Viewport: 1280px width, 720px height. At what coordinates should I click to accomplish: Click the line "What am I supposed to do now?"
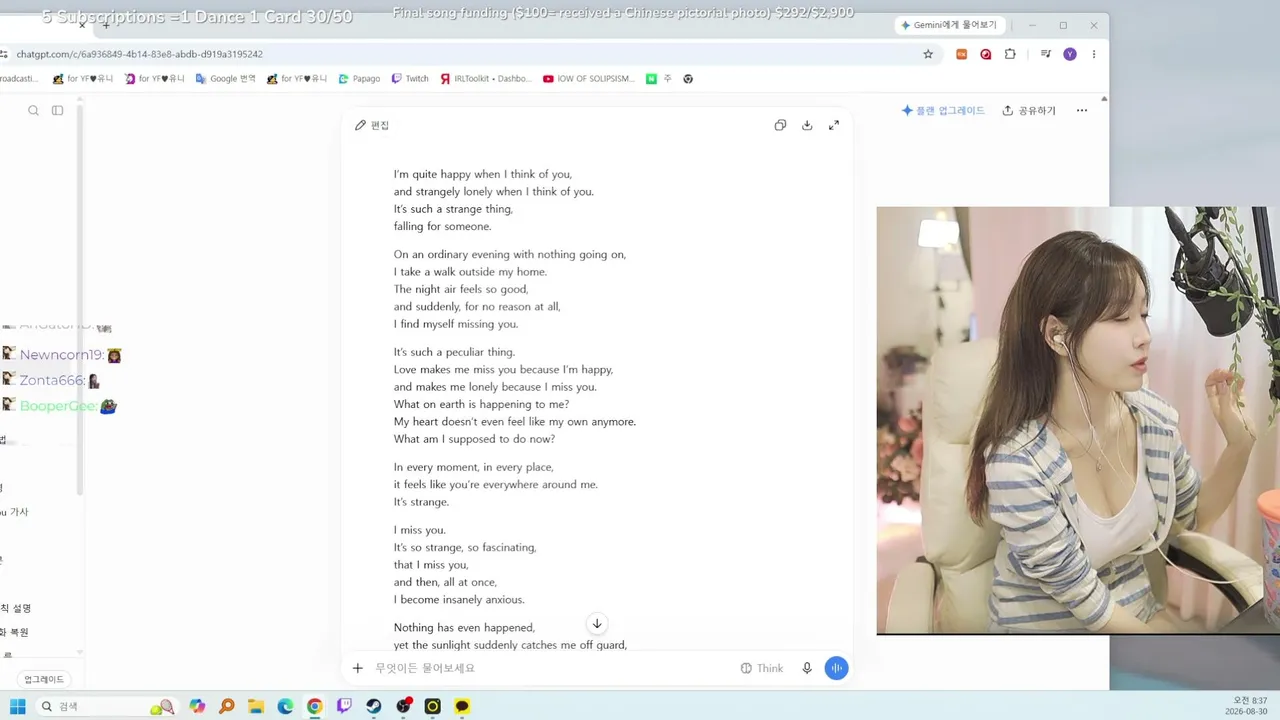pyautogui.click(x=474, y=439)
